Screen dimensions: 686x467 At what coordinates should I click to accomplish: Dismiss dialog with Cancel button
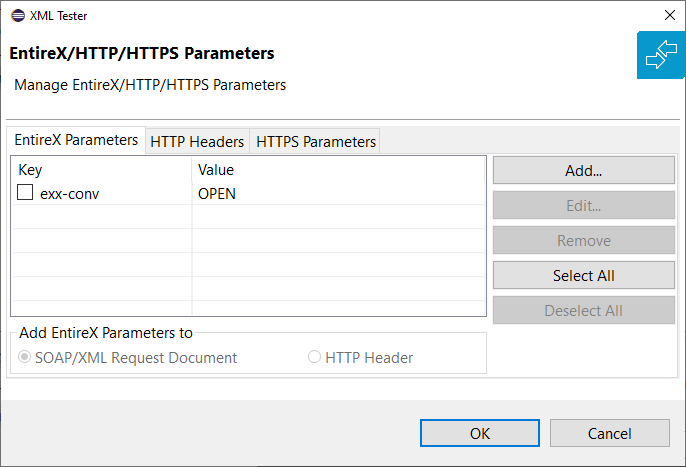[x=609, y=433]
